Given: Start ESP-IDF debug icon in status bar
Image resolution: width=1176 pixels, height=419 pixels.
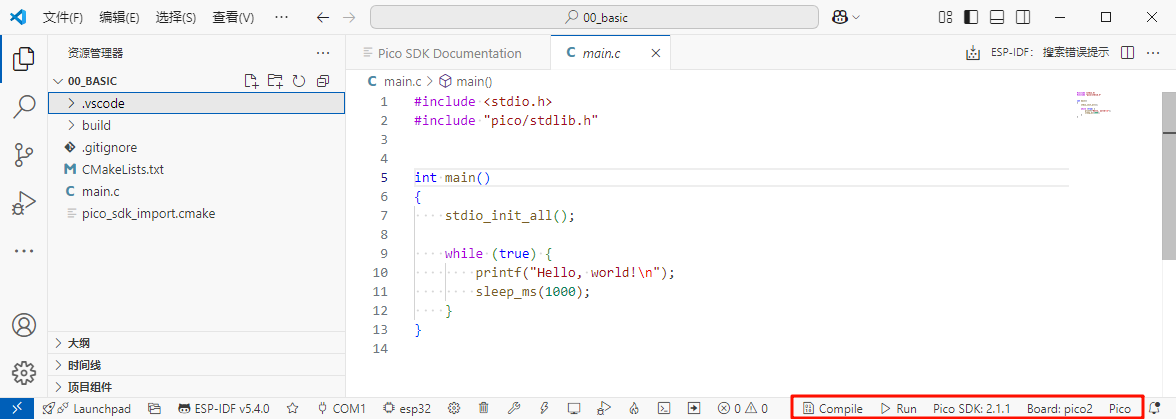Looking at the screenshot, I should (604, 409).
